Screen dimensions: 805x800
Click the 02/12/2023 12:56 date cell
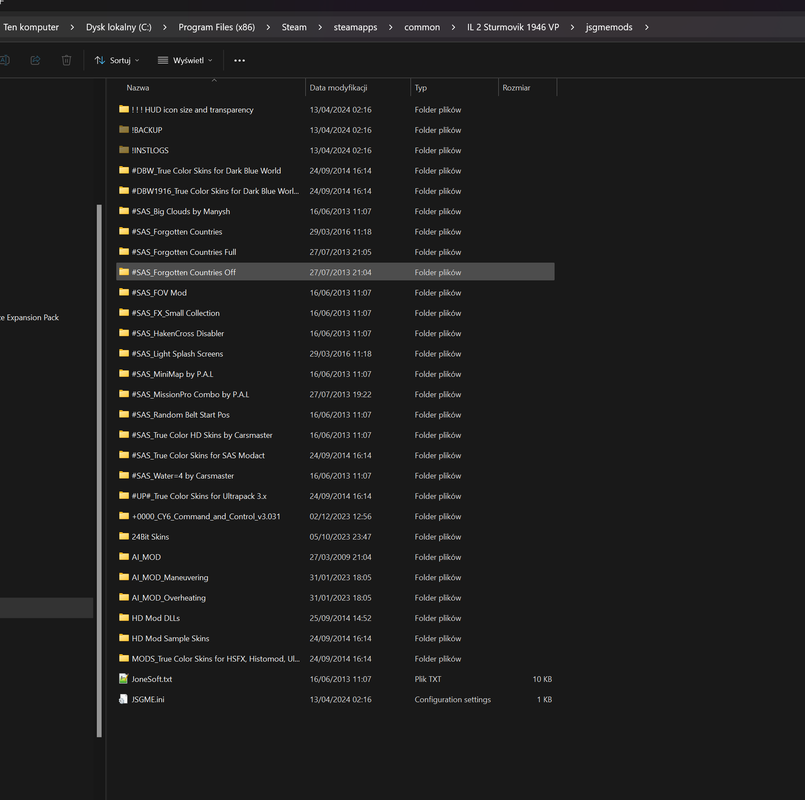(x=340, y=516)
